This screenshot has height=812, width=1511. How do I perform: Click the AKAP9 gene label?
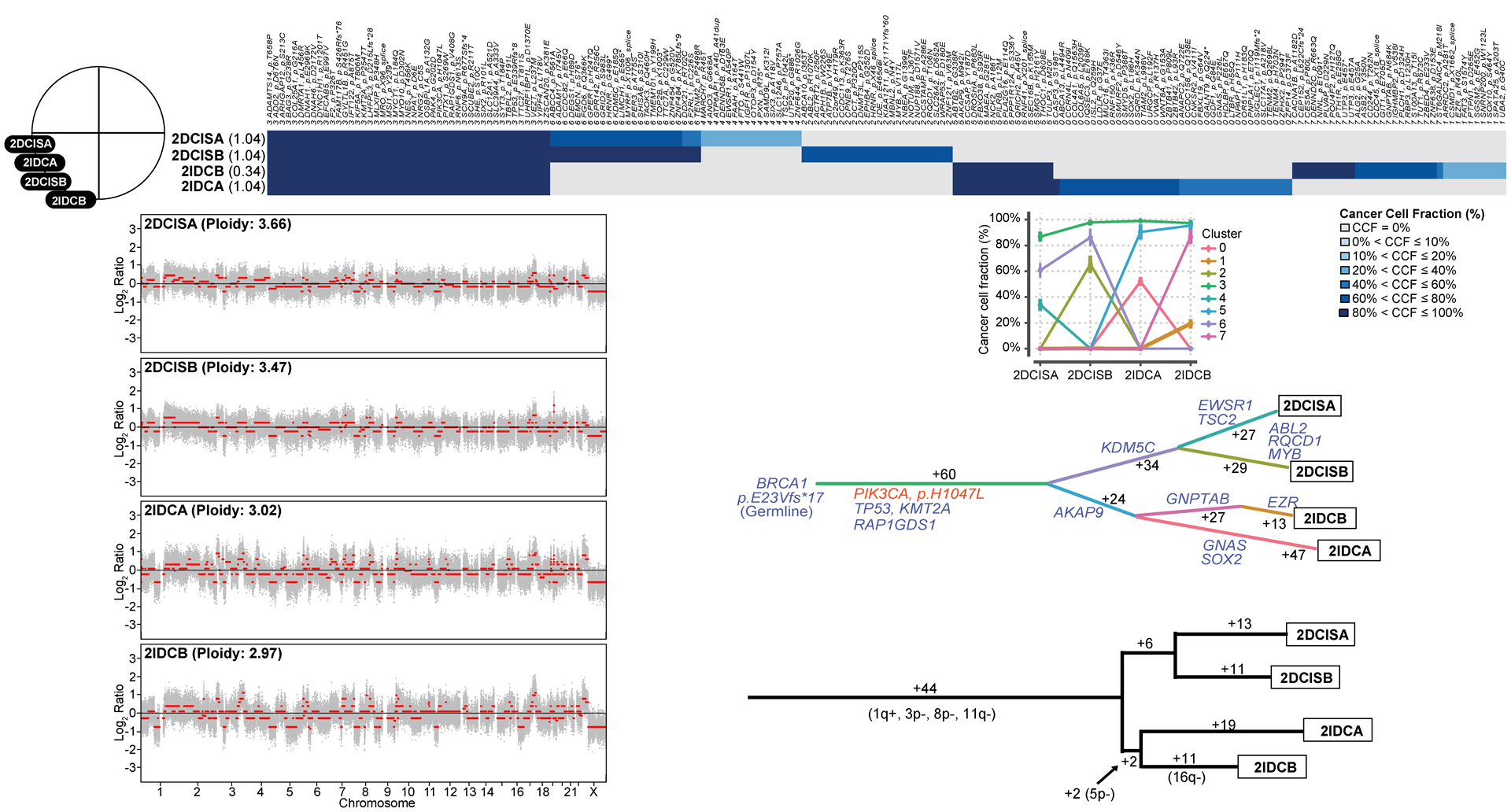[1078, 513]
